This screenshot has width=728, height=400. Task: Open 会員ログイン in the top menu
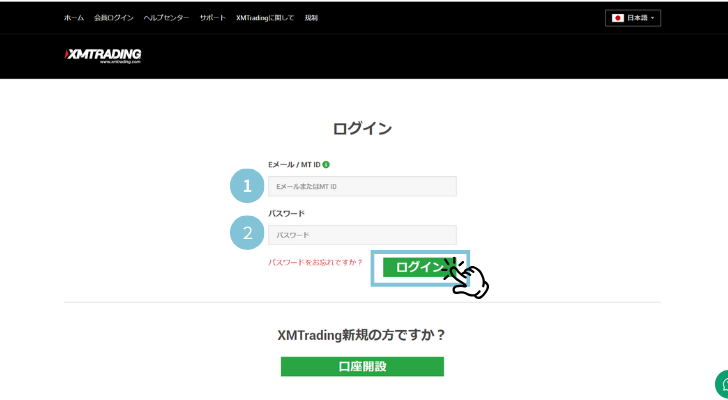tap(114, 18)
